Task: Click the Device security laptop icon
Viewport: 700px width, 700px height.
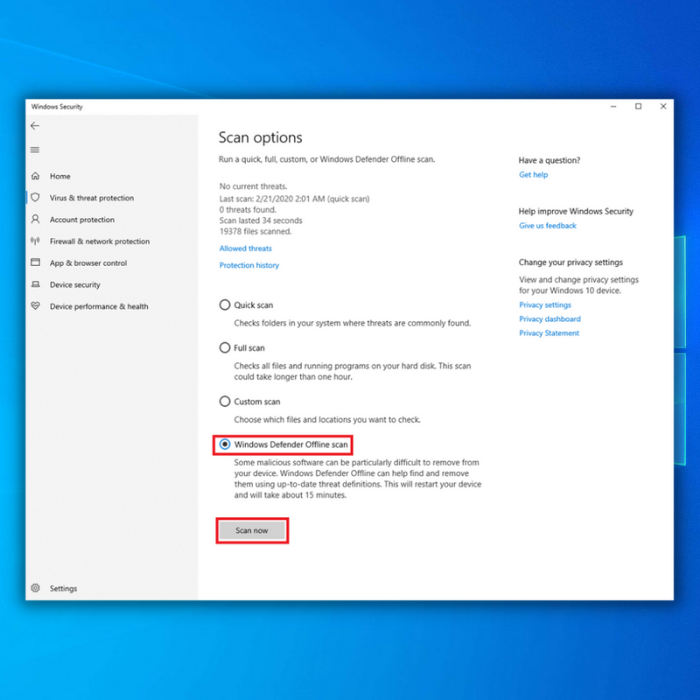Action: pyautogui.click(x=35, y=284)
